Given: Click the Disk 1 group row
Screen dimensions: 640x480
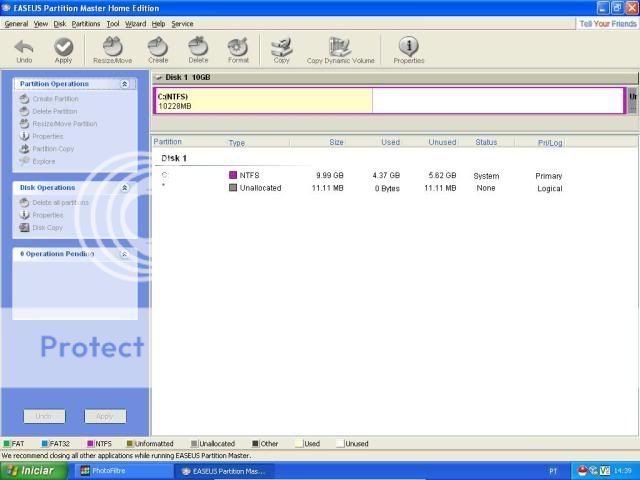Looking at the screenshot, I should (x=174, y=158).
